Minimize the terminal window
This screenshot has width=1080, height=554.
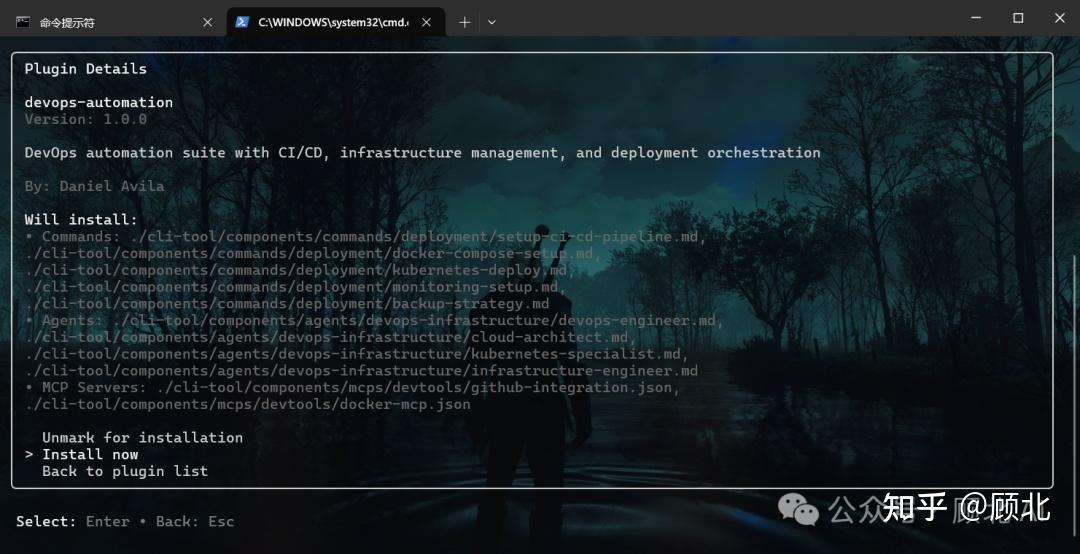pos(976,18)
